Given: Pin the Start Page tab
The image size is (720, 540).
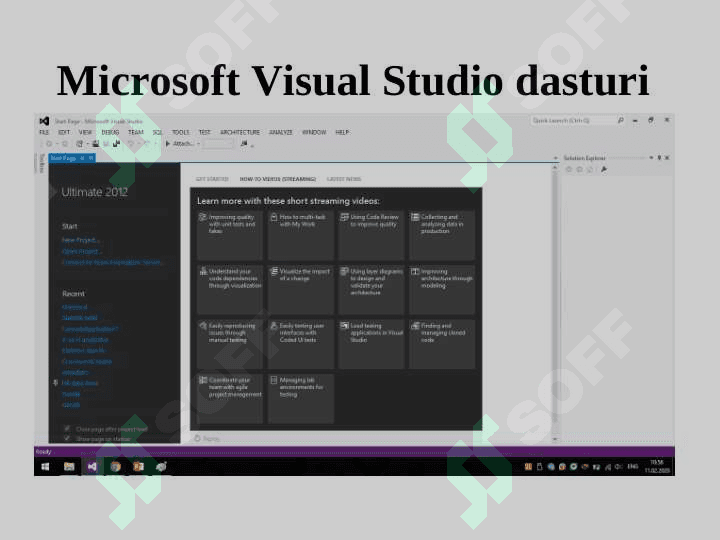Looking at the screenshot, I should (82, 158).
